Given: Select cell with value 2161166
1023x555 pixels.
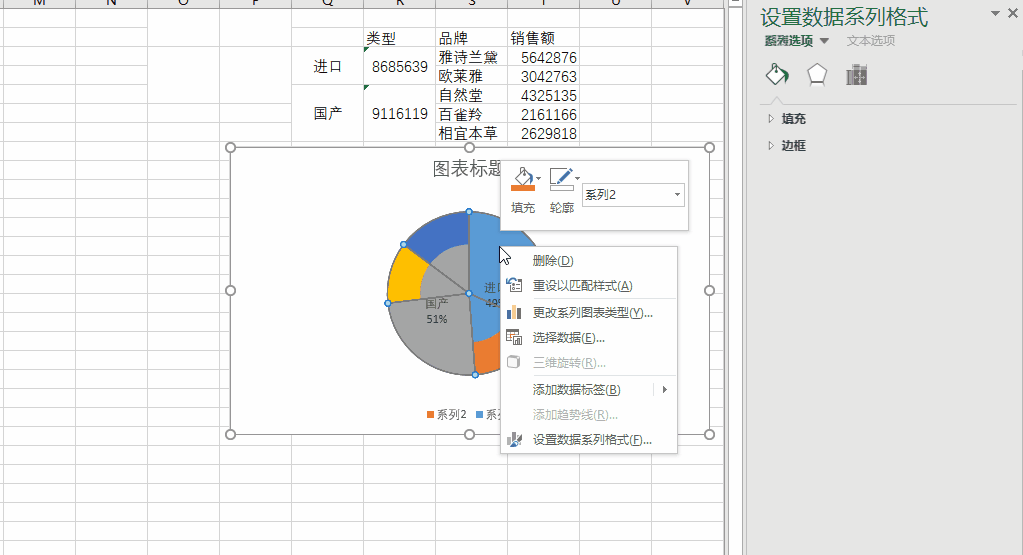Looking at the screenshot, I should tap(543, 114).
